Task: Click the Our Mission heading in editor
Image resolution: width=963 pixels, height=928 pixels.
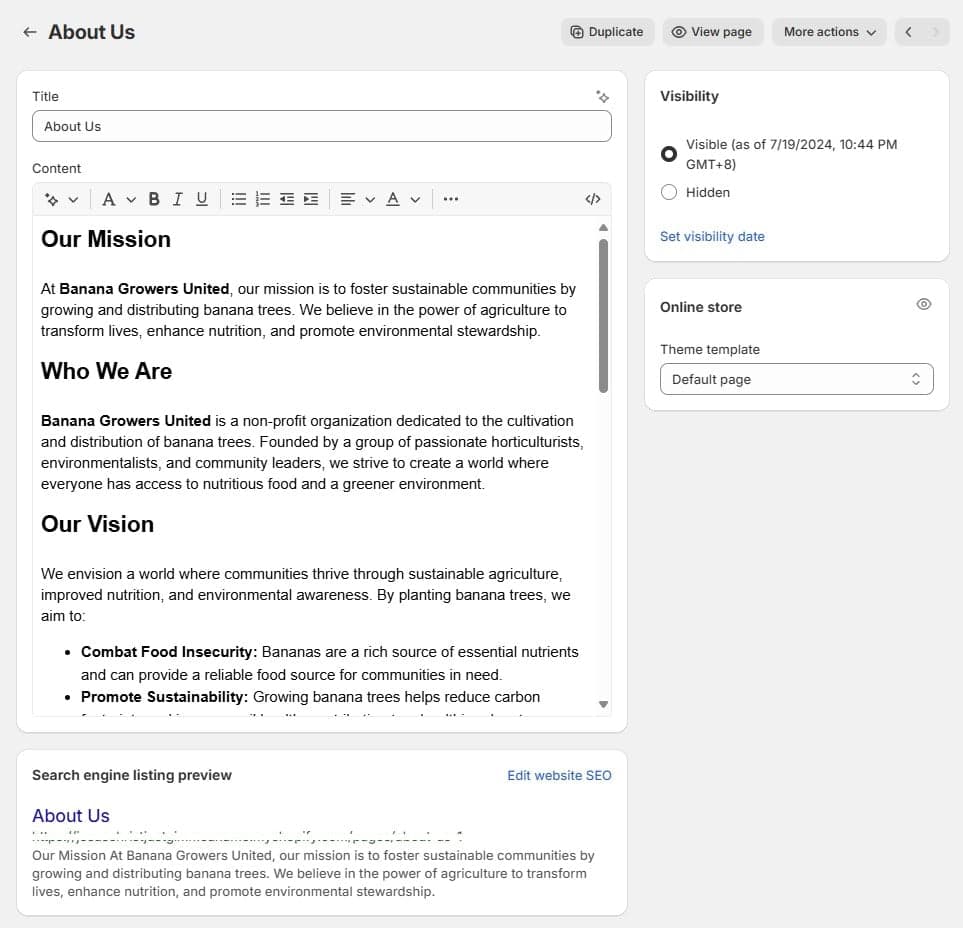Action: pos(106,239)
